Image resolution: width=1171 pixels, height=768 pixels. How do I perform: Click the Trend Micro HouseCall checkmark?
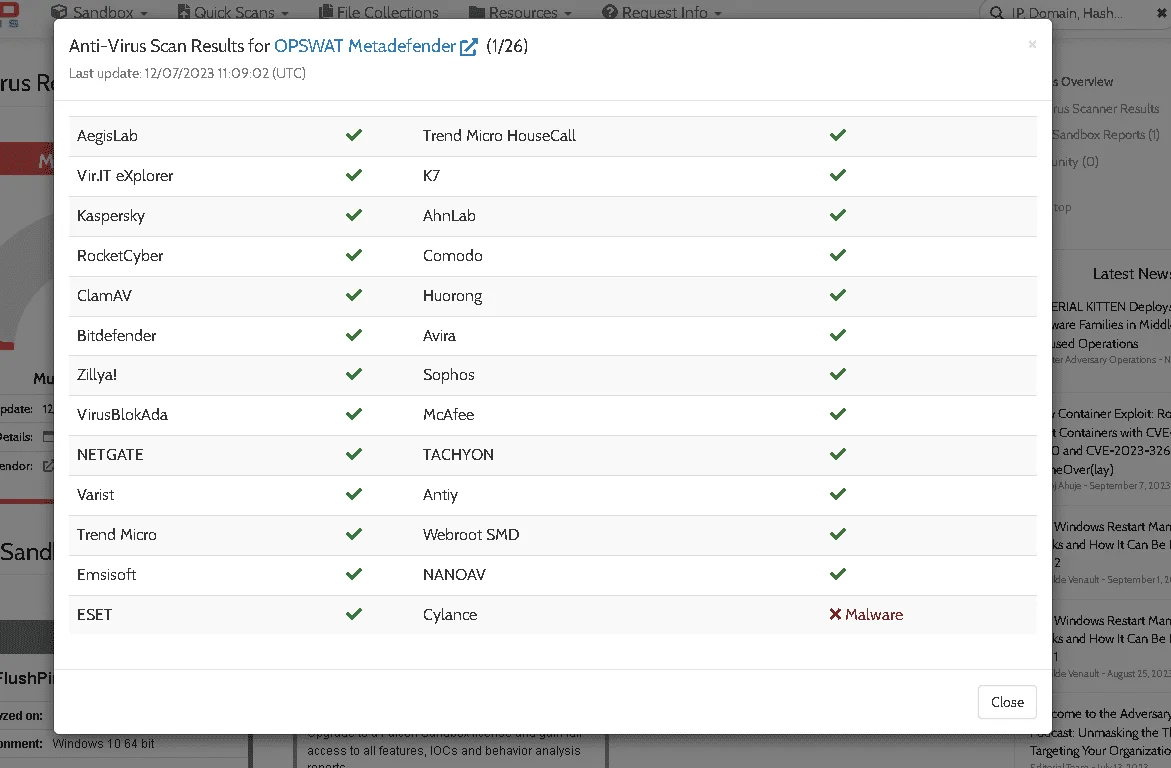838,135
